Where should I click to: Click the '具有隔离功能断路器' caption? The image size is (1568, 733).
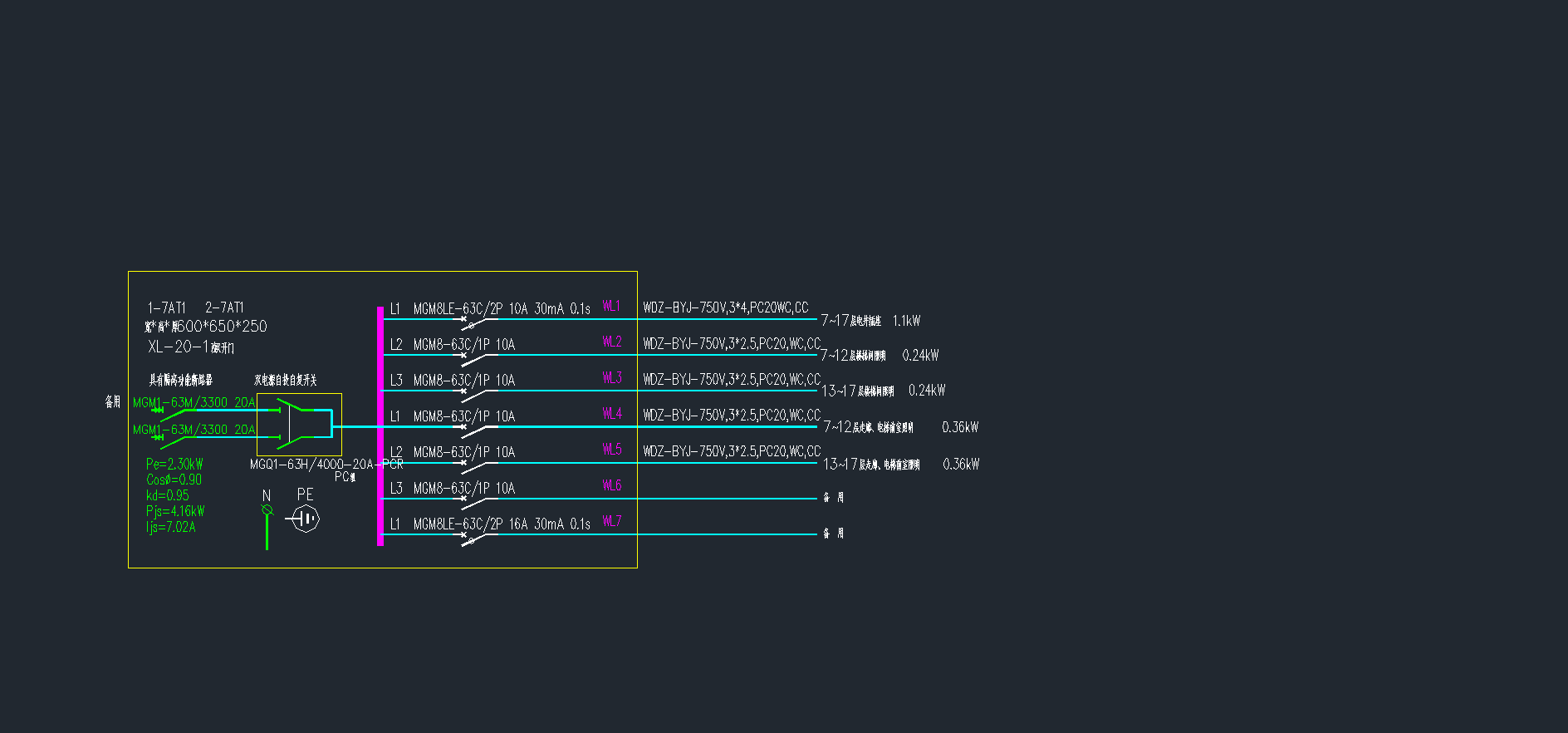tap(181, 380)
